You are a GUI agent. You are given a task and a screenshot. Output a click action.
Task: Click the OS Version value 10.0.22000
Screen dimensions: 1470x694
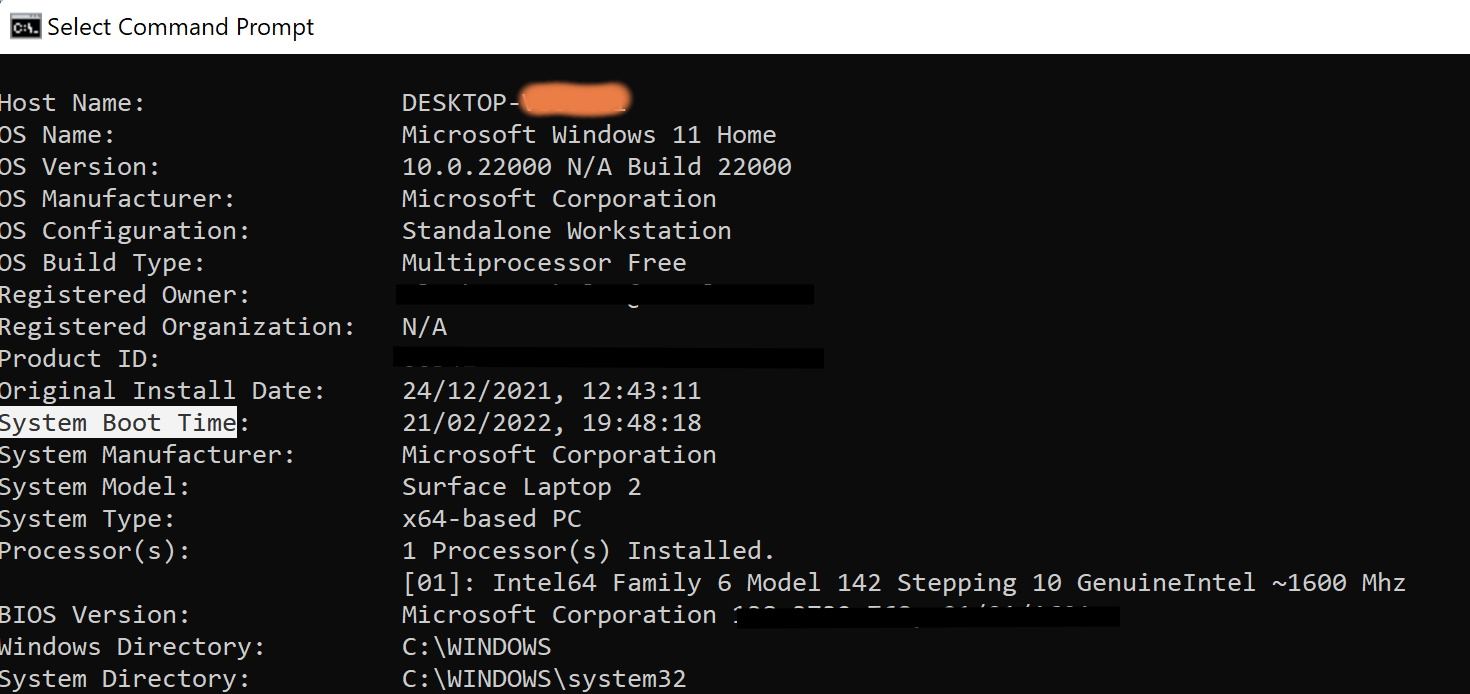click(x=476, y=167)
